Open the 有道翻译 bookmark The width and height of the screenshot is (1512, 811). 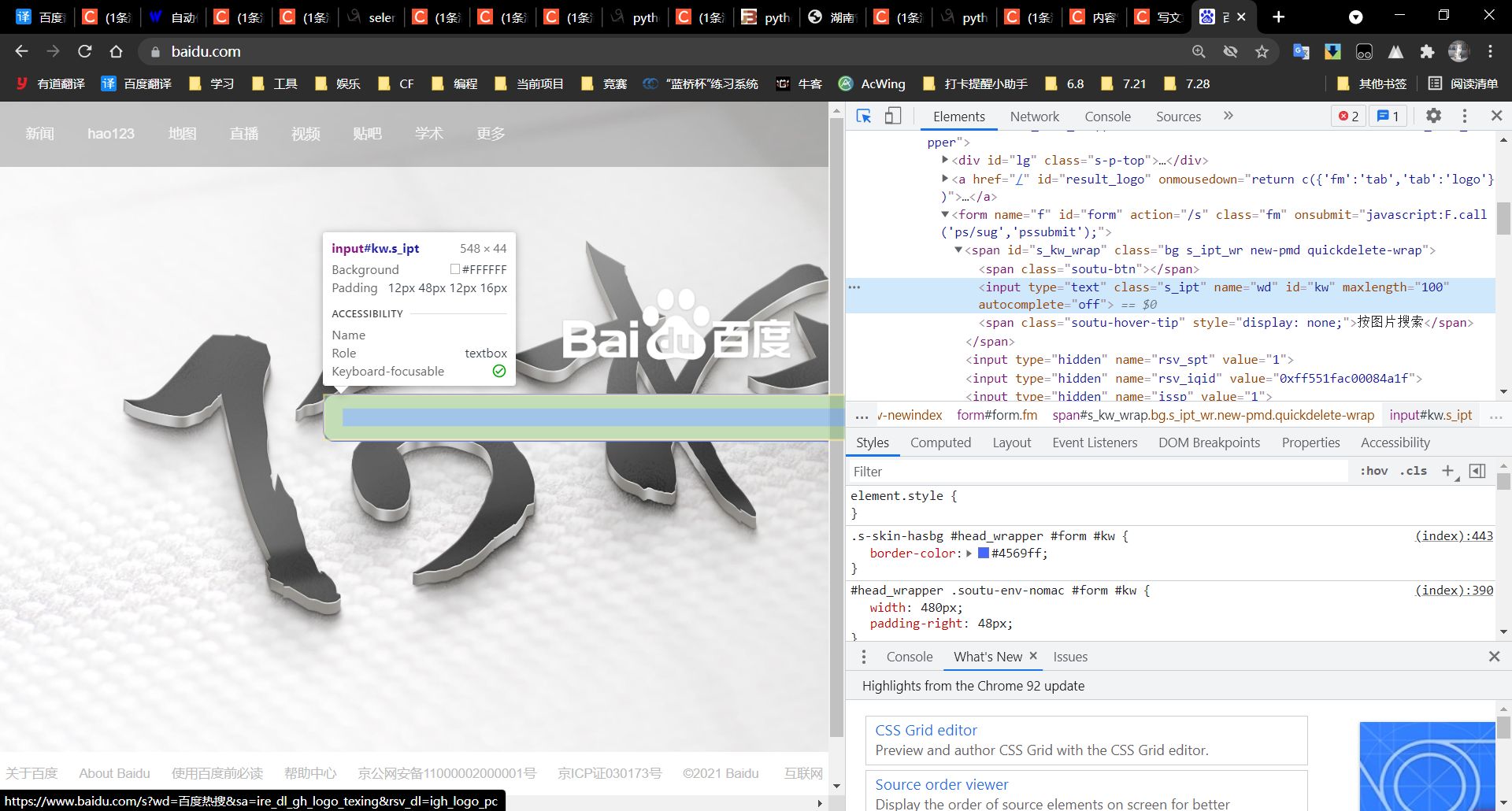[x=50, y=83]
